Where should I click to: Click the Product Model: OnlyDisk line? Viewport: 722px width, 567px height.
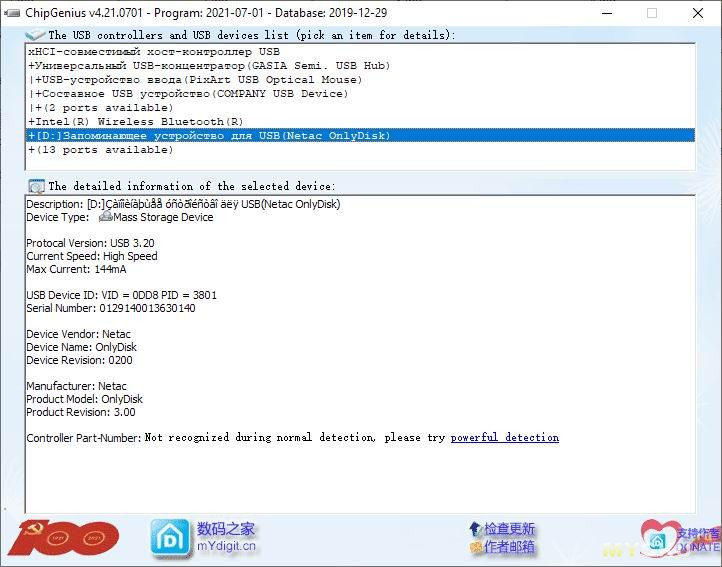(84, 399)
